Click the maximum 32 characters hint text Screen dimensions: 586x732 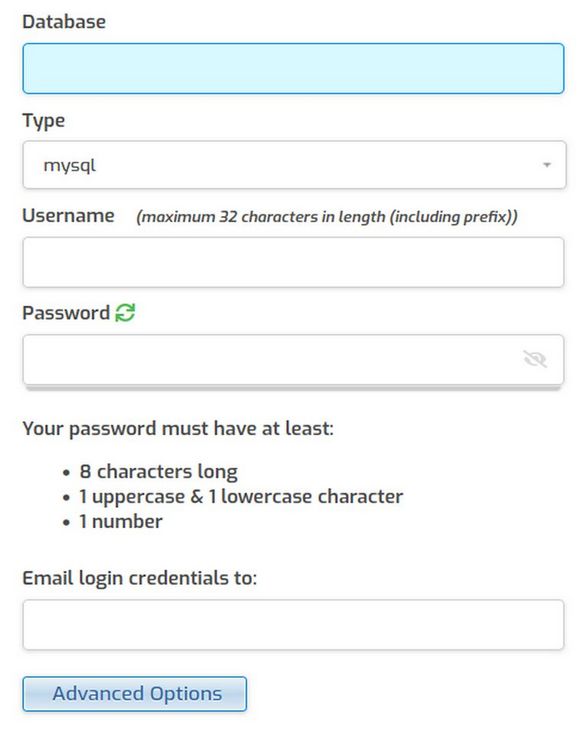327,217
